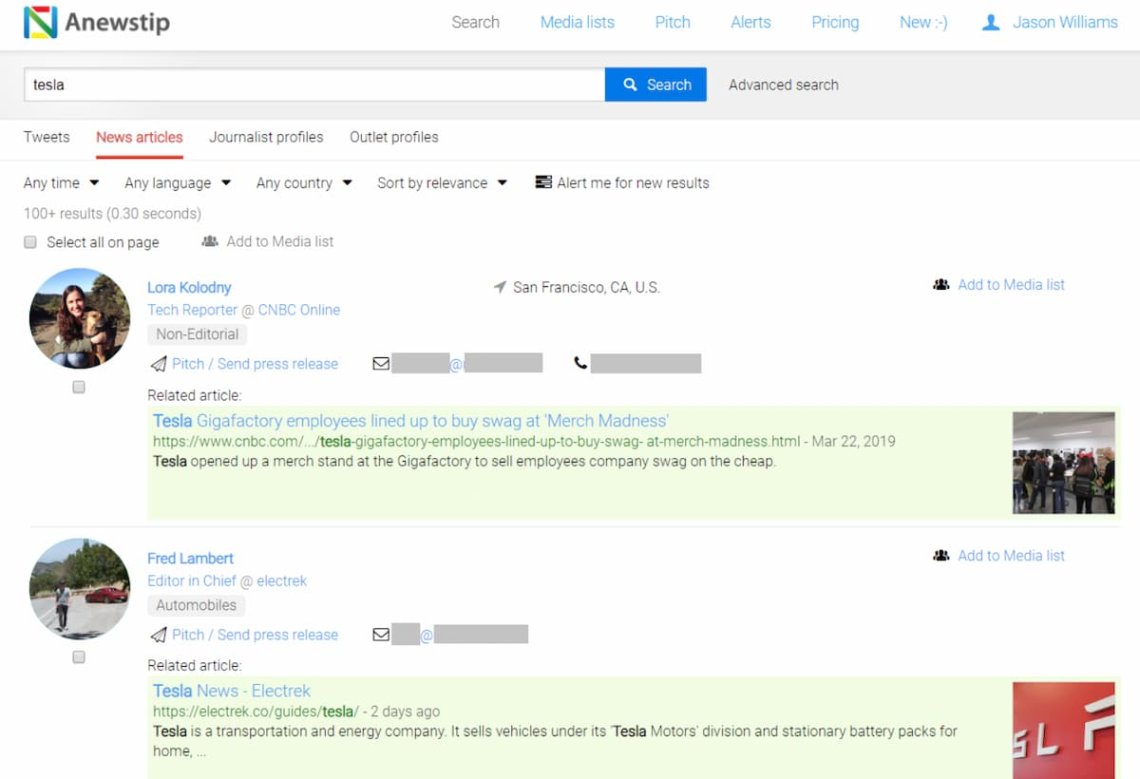
Task: Click the user profile icon beside Jason Williams
Action: pyautogui.click(x=991, y=22)
